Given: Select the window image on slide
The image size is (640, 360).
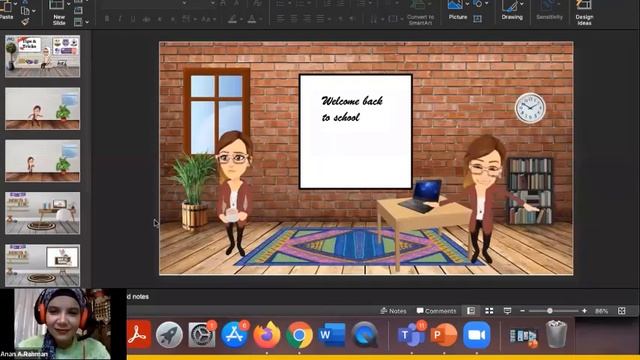Looking at the screenshot, I should (217, 110).
